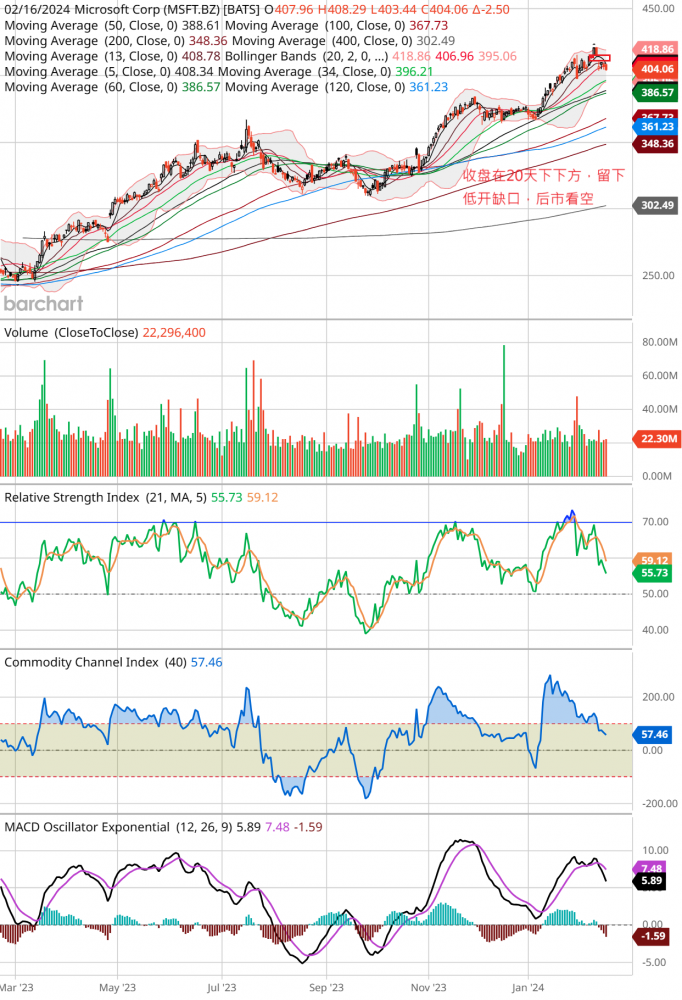Click the 80.00M volume axis label

(x=659, y=342)
